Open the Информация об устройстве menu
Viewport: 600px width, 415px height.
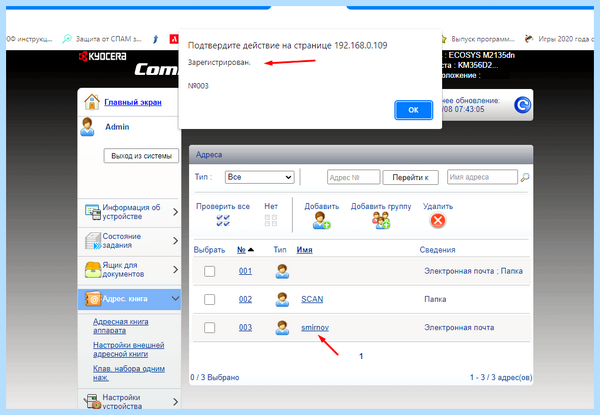tap(129, 212)
